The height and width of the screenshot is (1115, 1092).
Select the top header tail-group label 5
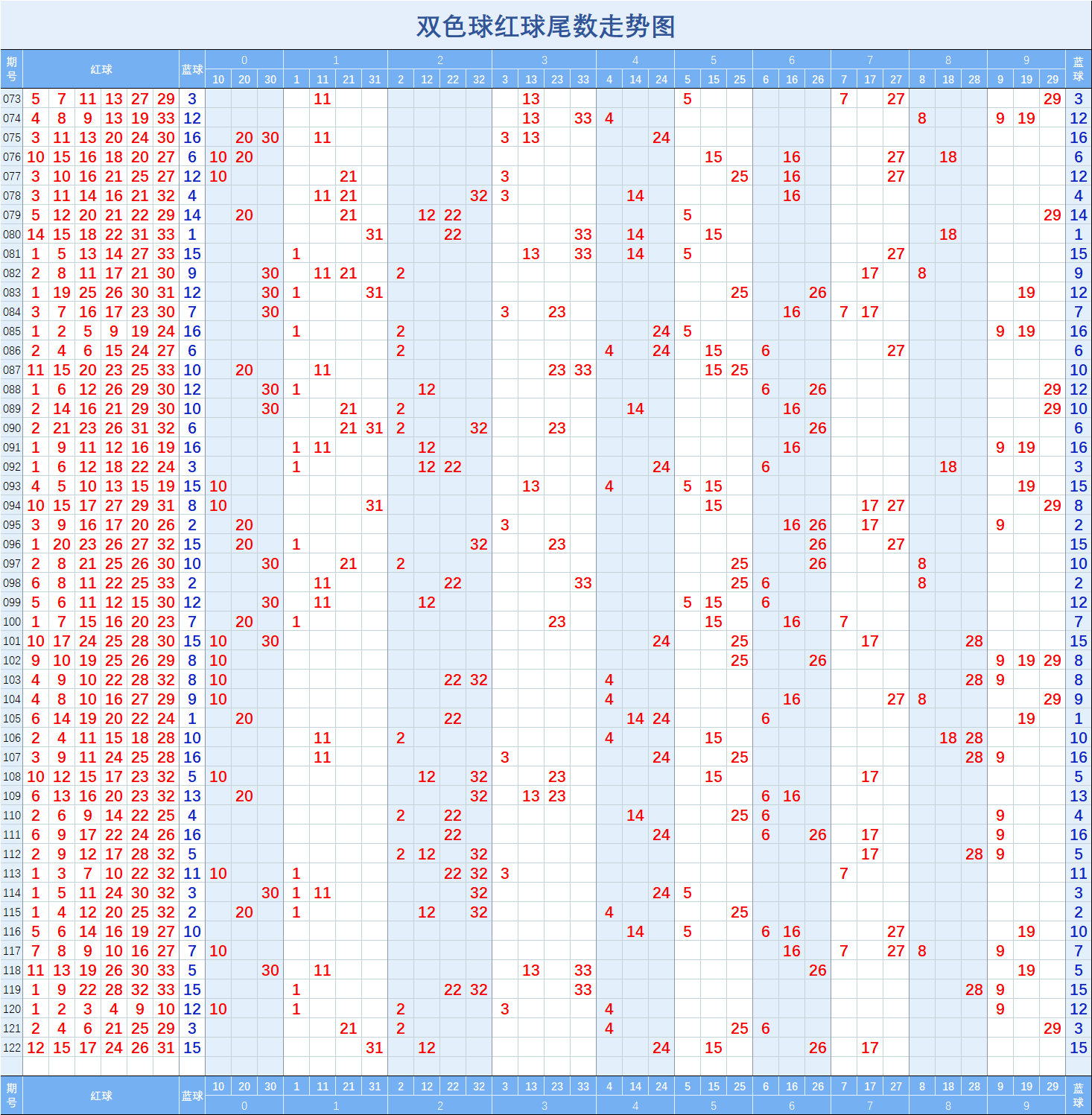coord(714,60)
